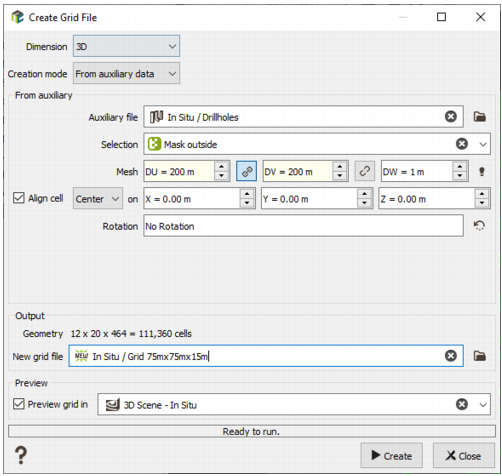Click the Create button
This screenshot has width=502, height=476.
pos(391,455)
